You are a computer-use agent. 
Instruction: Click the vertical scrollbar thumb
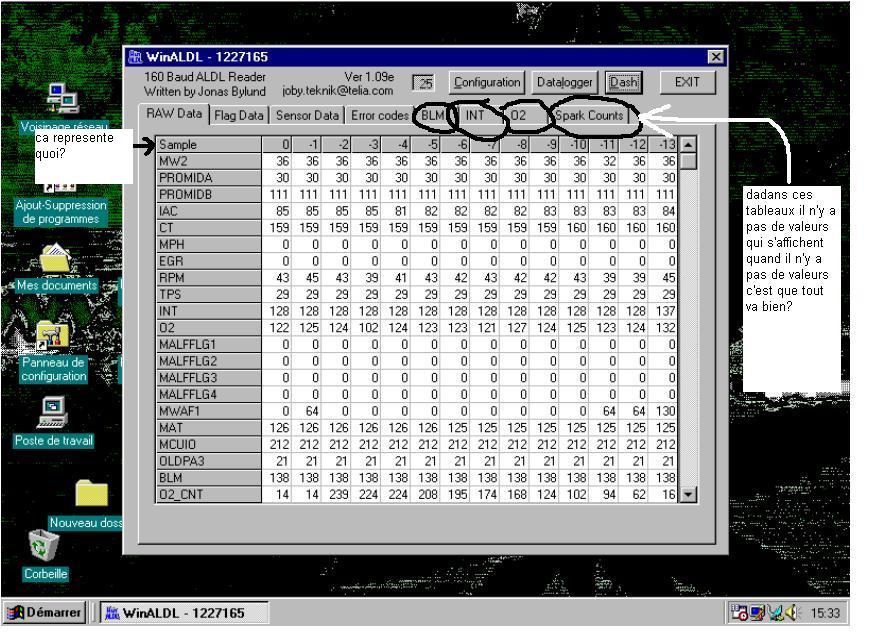click(x=688, y=161)
